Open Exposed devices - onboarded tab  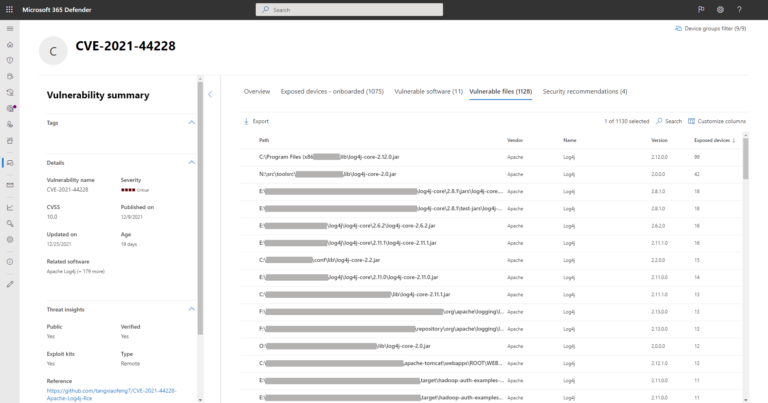click(333, 91)
